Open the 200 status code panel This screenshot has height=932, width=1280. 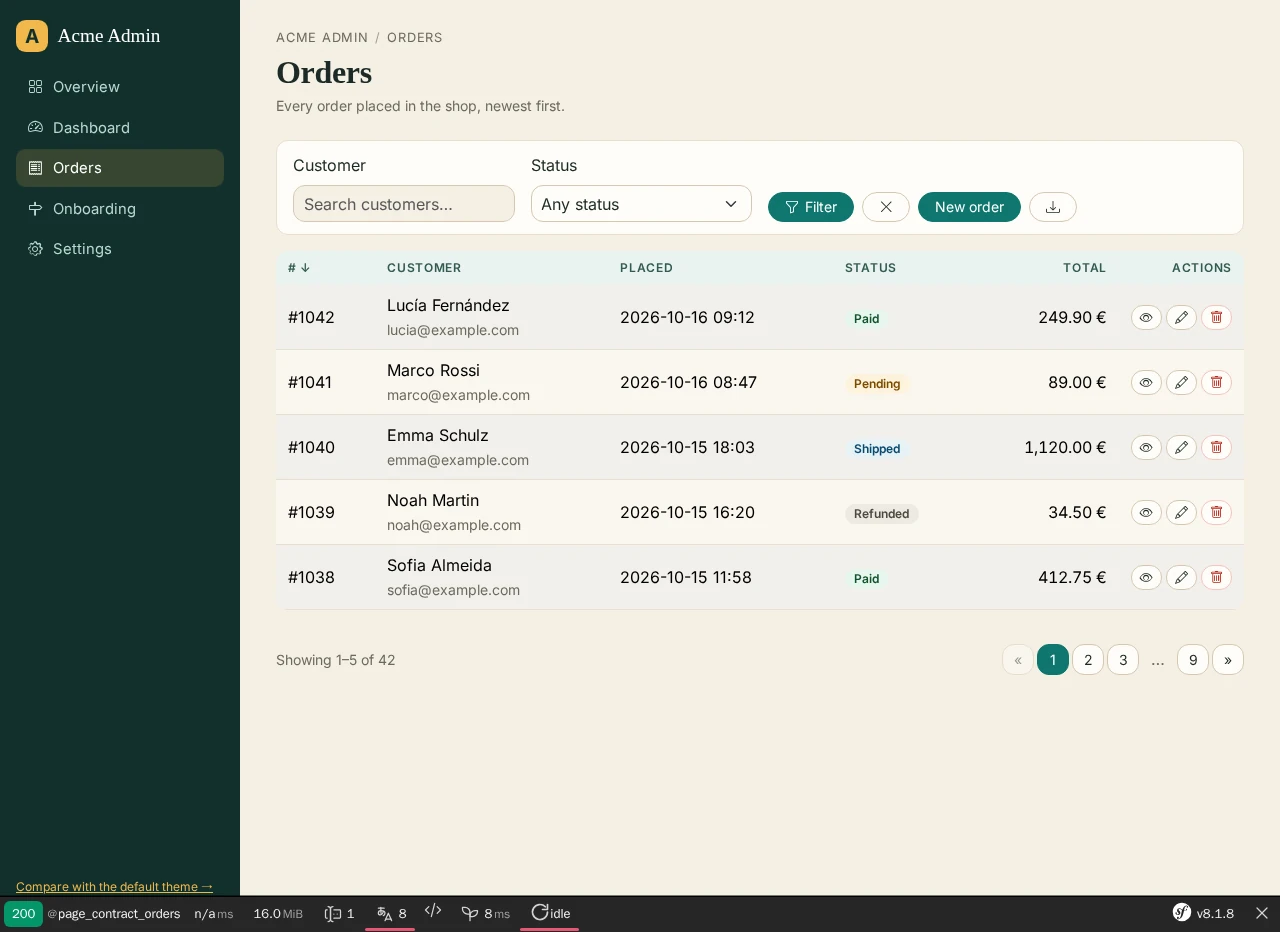[x=23, y=913]
